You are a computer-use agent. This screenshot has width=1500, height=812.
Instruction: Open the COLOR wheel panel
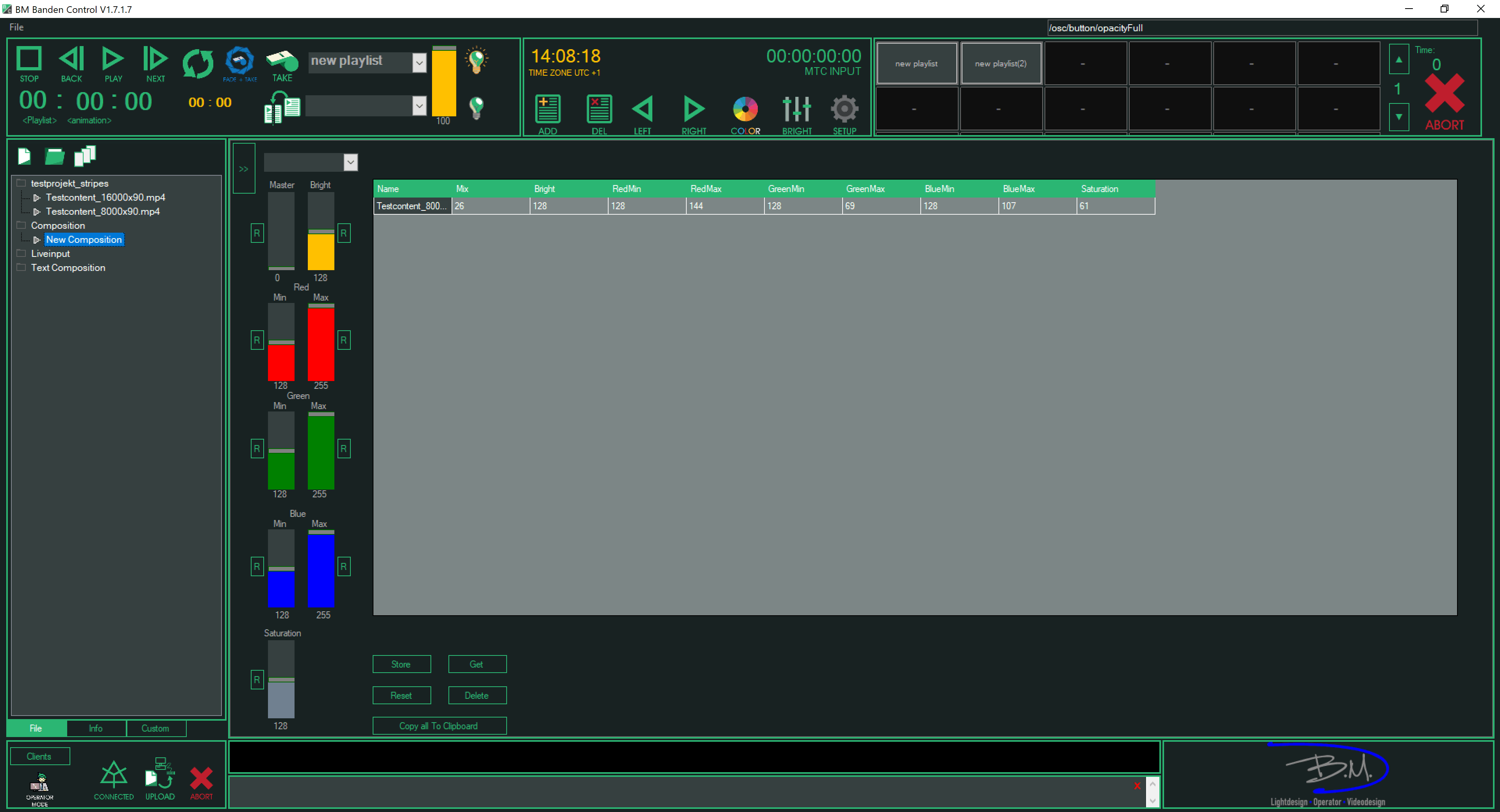(x=745, y=109)
